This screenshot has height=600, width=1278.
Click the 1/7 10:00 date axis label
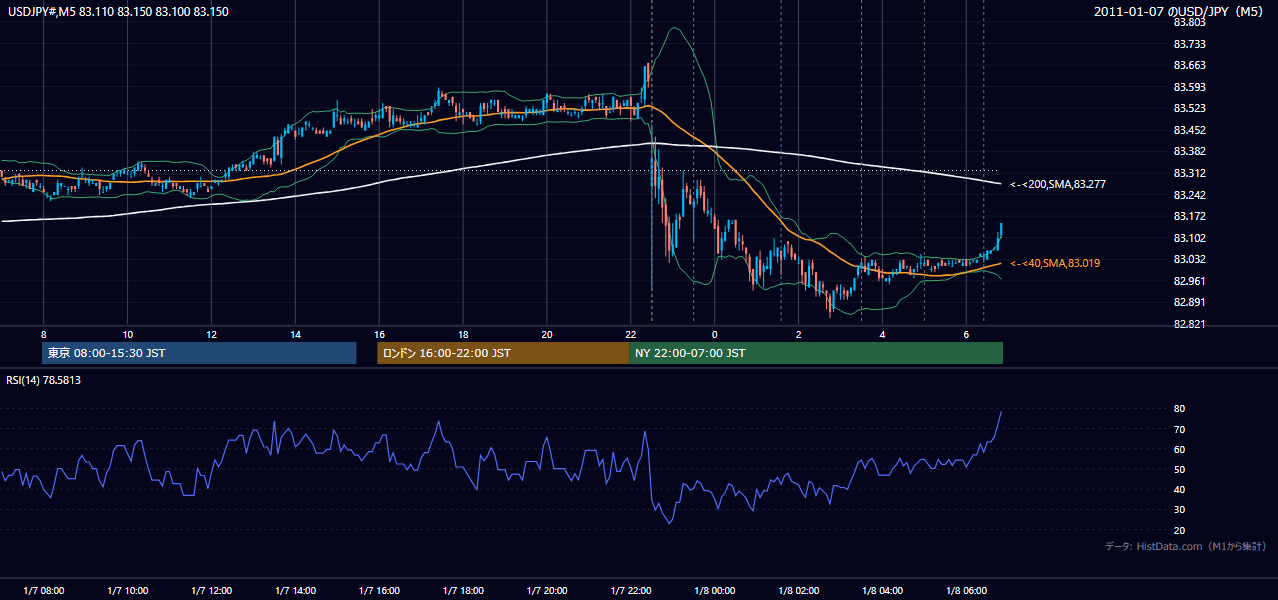pyautogui.click(x=128, y=591)
